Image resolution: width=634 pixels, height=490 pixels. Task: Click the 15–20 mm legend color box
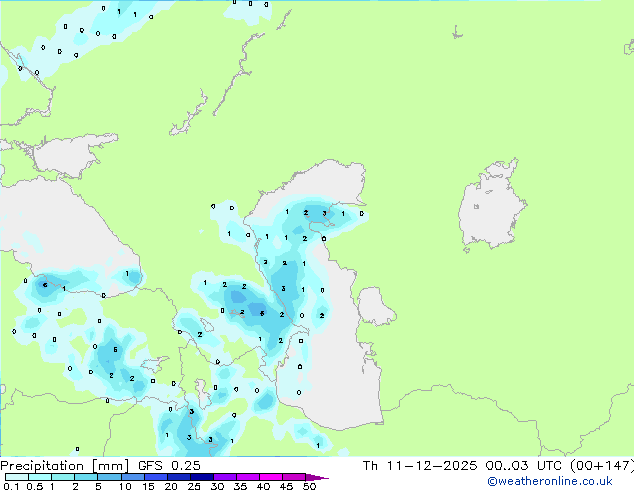click(x=156, y=477)
